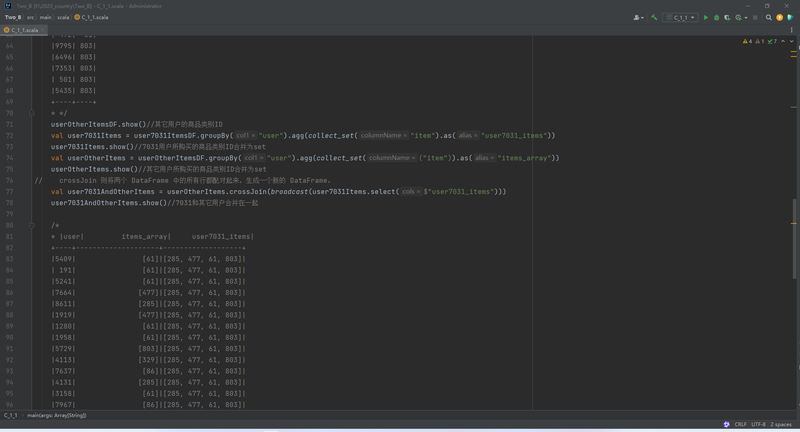Close the C_1_1.scala editor tab
Screen dimensions: 800x432
tap(43, 30)
